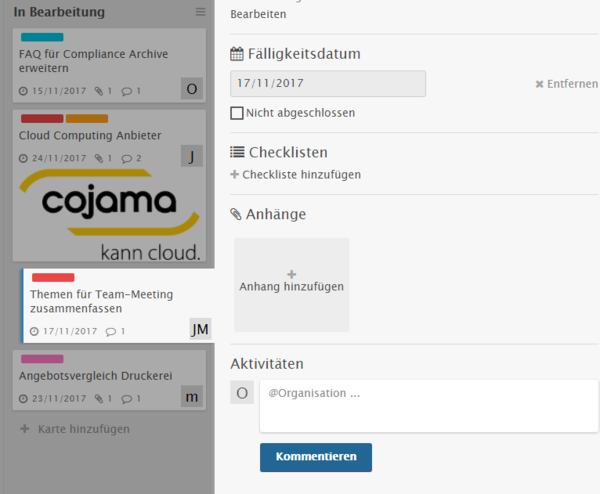600x494 pixels.
Task: Click the 'Fälligkeitsdatum' heading text
Action: pyautogui.click(x=304, y=54)
